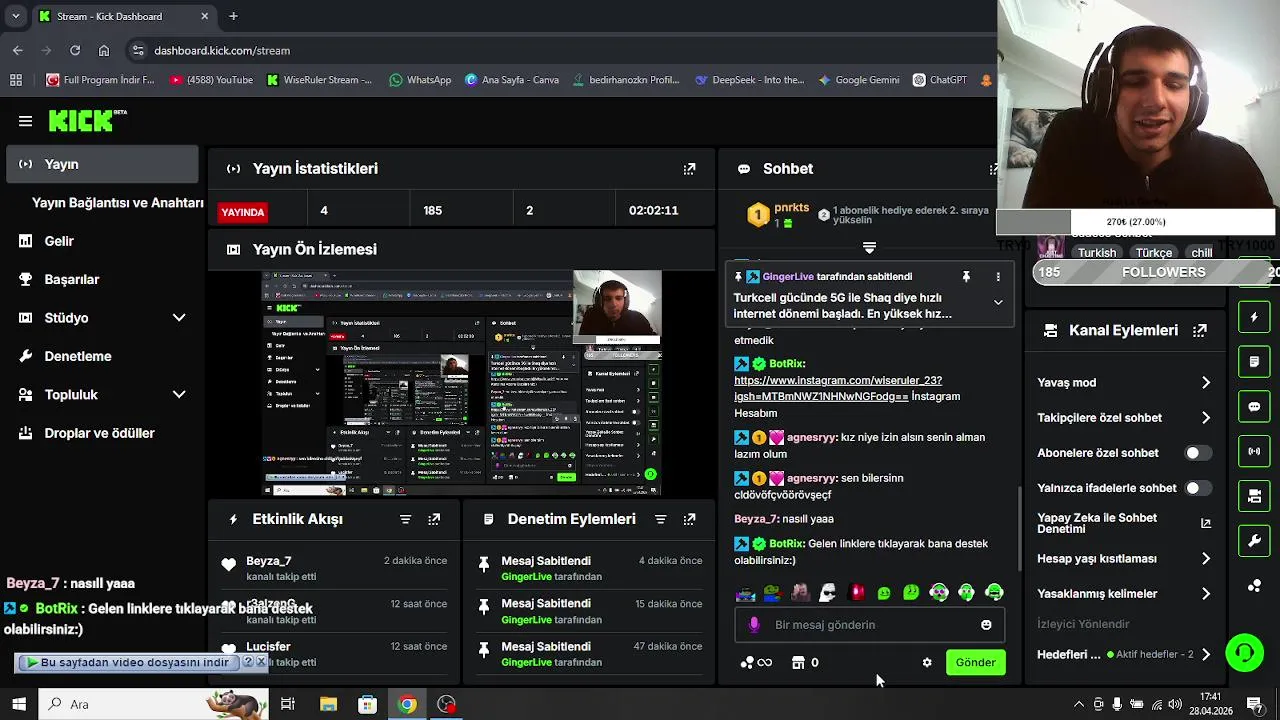The width and height of the screenshot is (1280, 720).
Task: Expand the pinned message chevron
Action: (998, 302)
